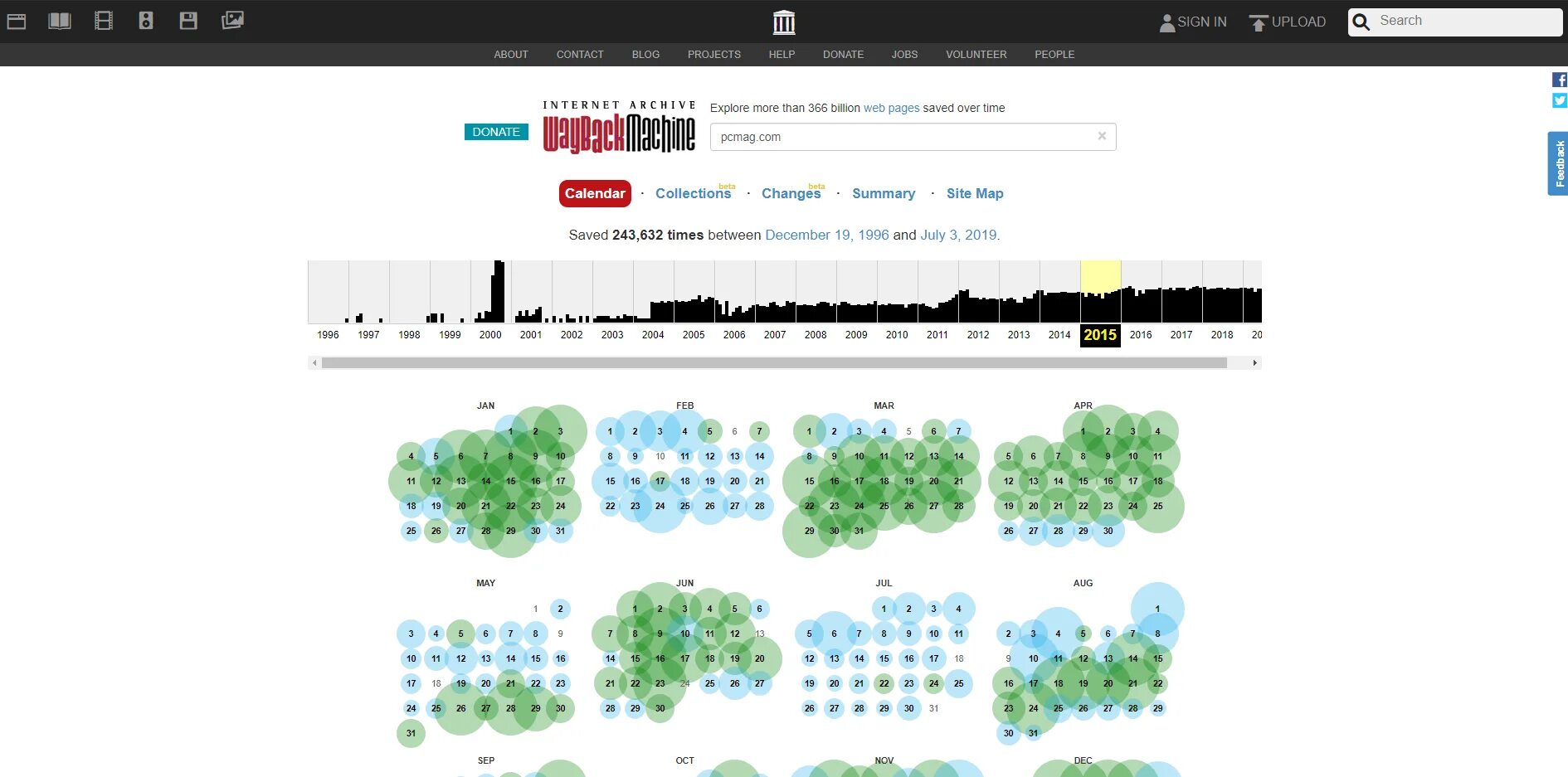Viewport: 1568px width, 777px height.
Task: Open February 14 snapshots
Action: 760,456
